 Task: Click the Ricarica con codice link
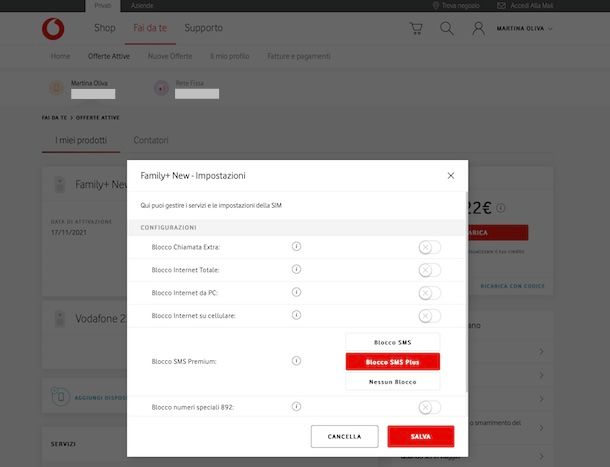click(512, 286)
